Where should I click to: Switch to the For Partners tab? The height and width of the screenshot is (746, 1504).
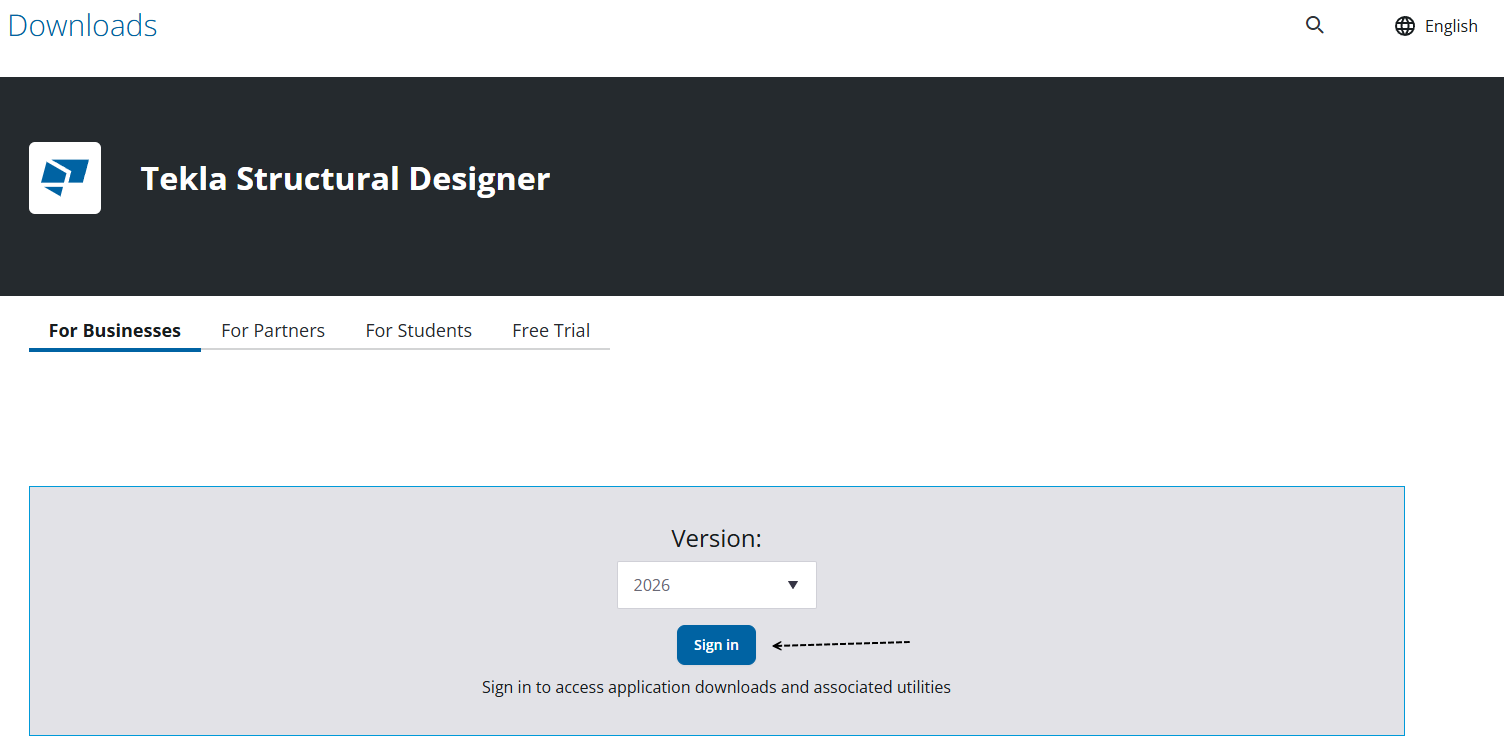(x=273, y=330)
